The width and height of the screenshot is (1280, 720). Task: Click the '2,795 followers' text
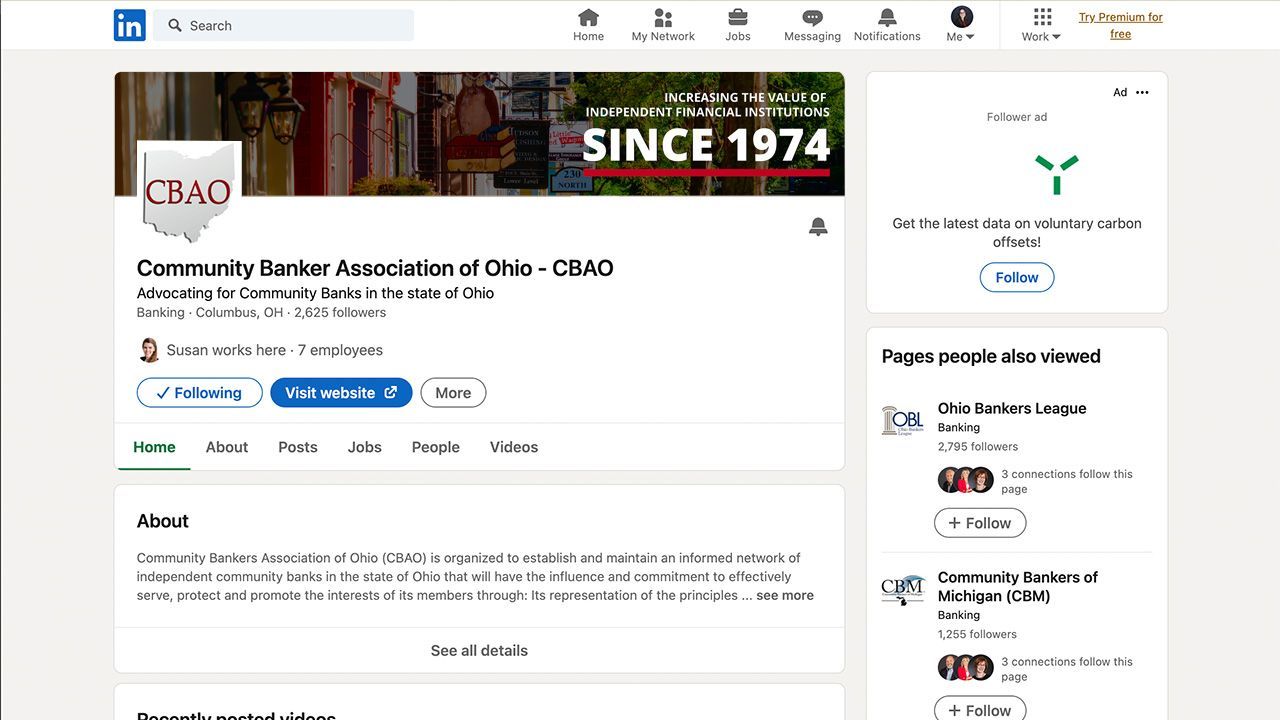pyautogui.click(x=978, y=446)
